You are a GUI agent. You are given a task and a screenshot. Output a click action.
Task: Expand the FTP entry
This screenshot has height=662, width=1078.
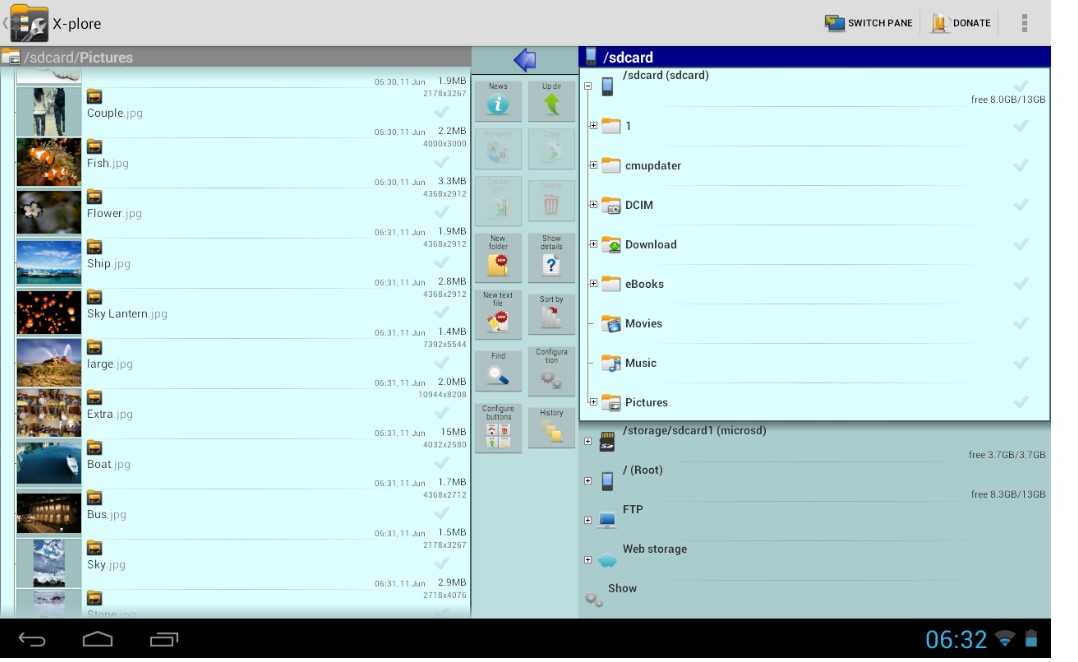point(588,520)
